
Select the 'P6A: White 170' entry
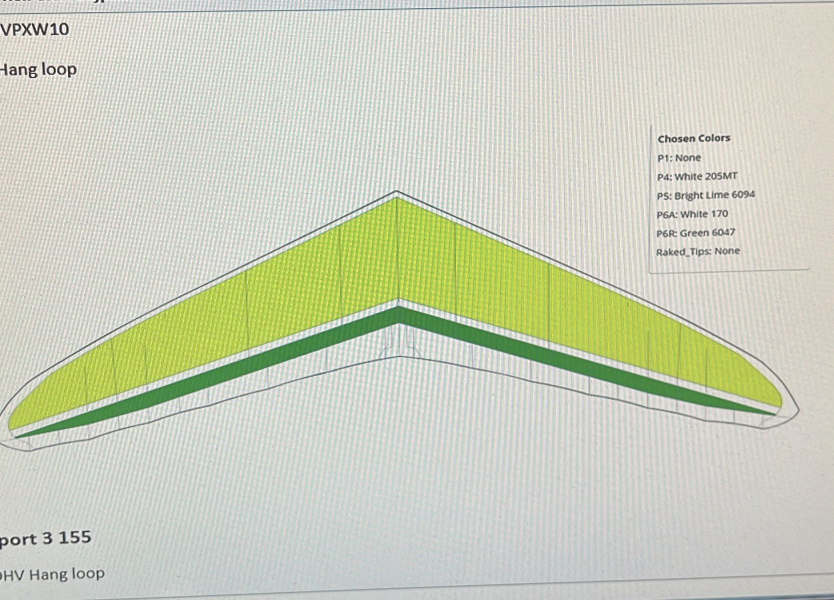coord(693,214)
